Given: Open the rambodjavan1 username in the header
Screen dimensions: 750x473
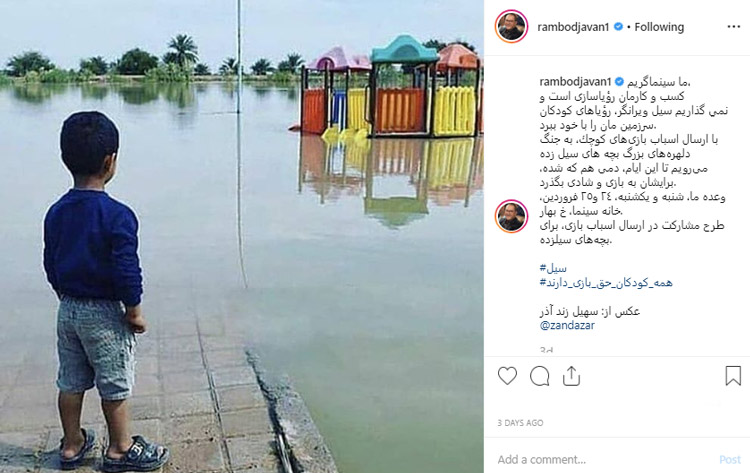Looking at the screenshot, I should coord(573,27).
